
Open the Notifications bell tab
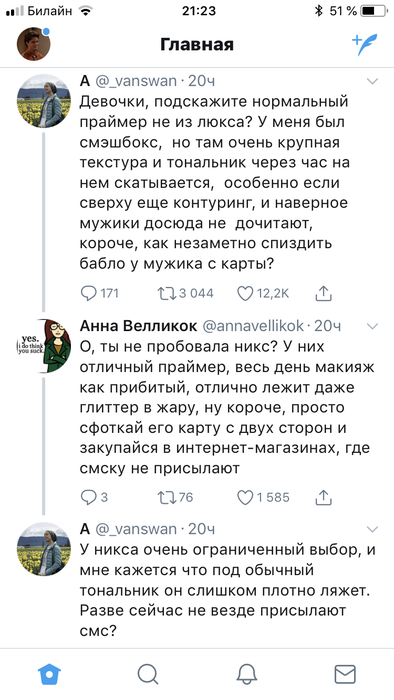tap(246, 674)
